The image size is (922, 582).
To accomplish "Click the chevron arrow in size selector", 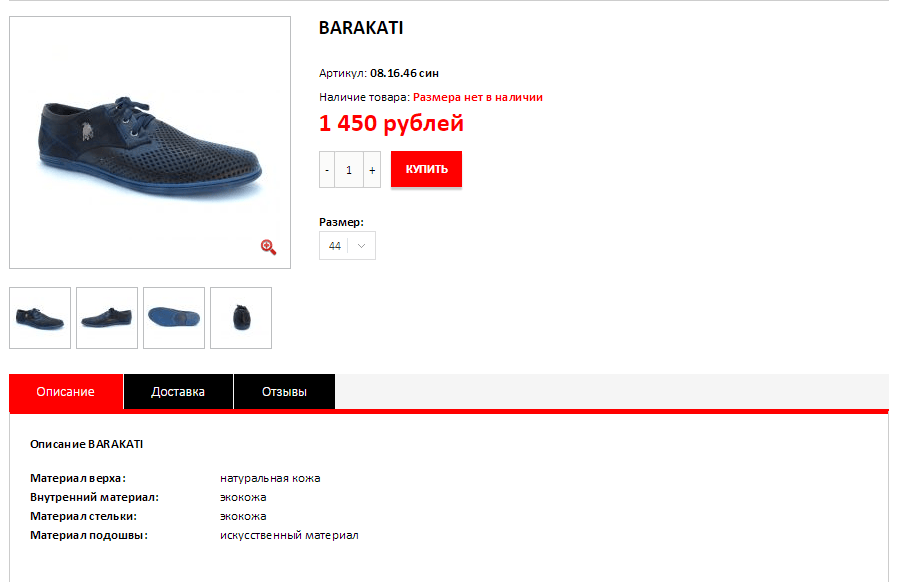I will 362,246.
